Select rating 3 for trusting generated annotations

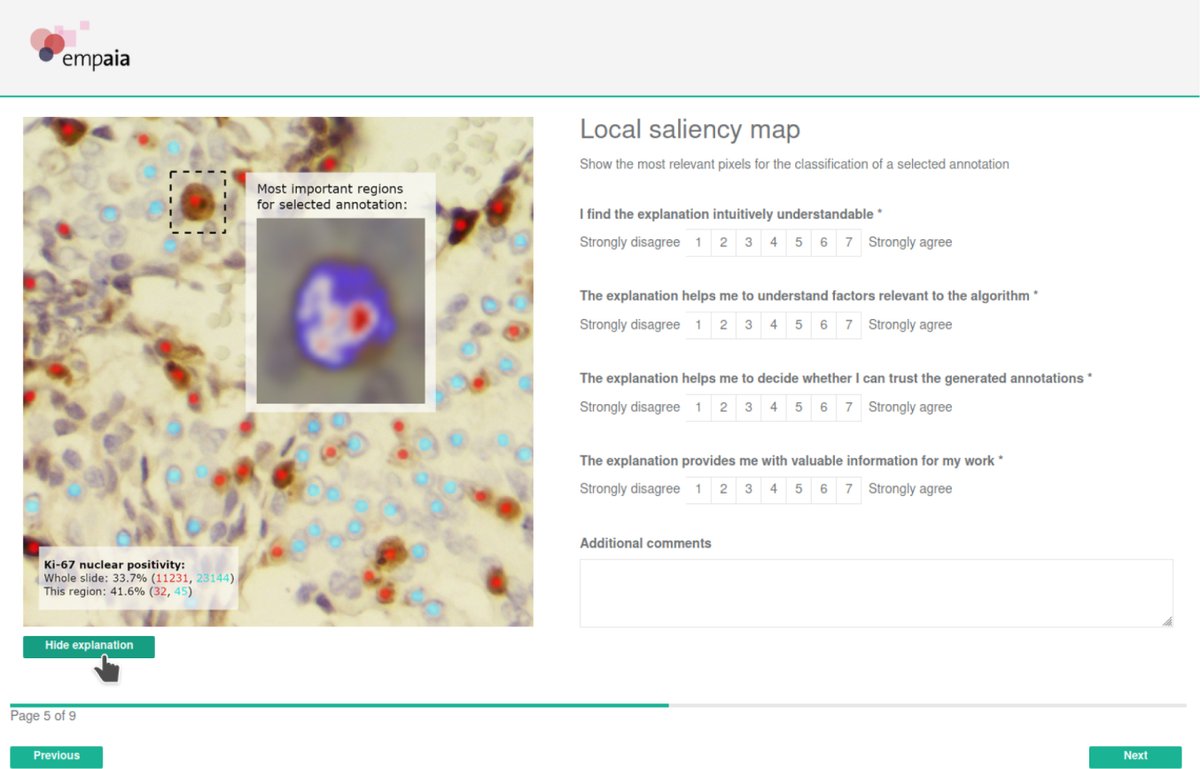click(748, 407)
